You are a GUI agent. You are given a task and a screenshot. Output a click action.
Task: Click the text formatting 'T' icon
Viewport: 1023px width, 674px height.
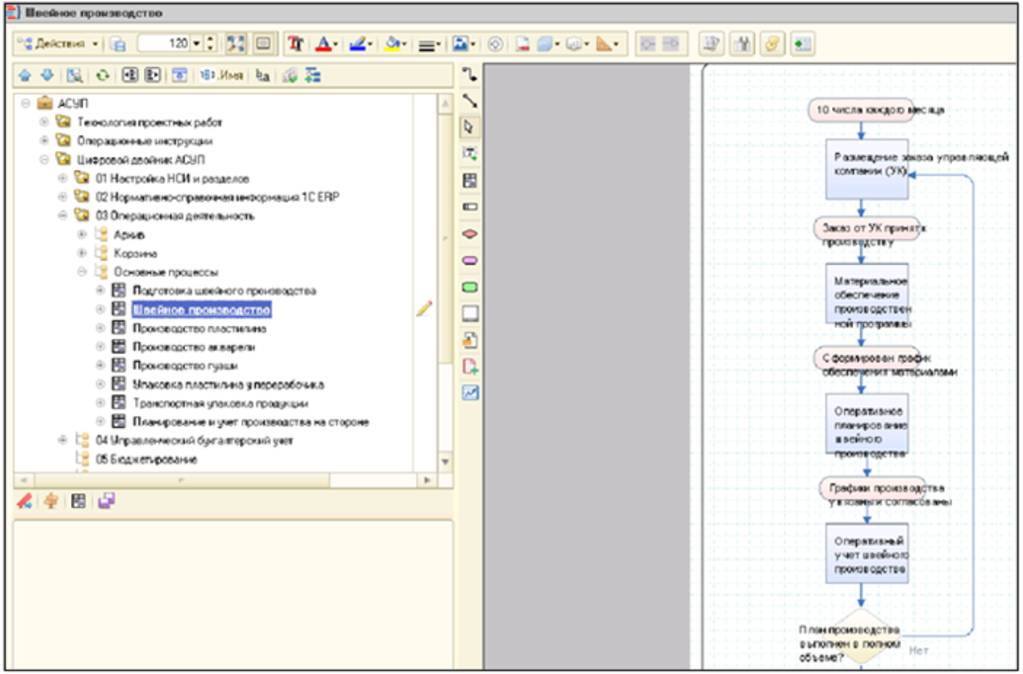[295, 44]
